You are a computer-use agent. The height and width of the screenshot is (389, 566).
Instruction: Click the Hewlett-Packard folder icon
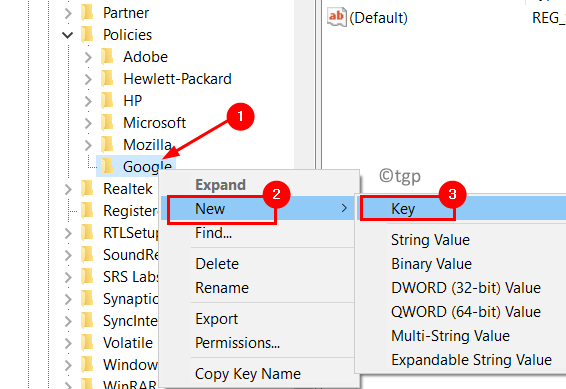click(x=107, y=79)
